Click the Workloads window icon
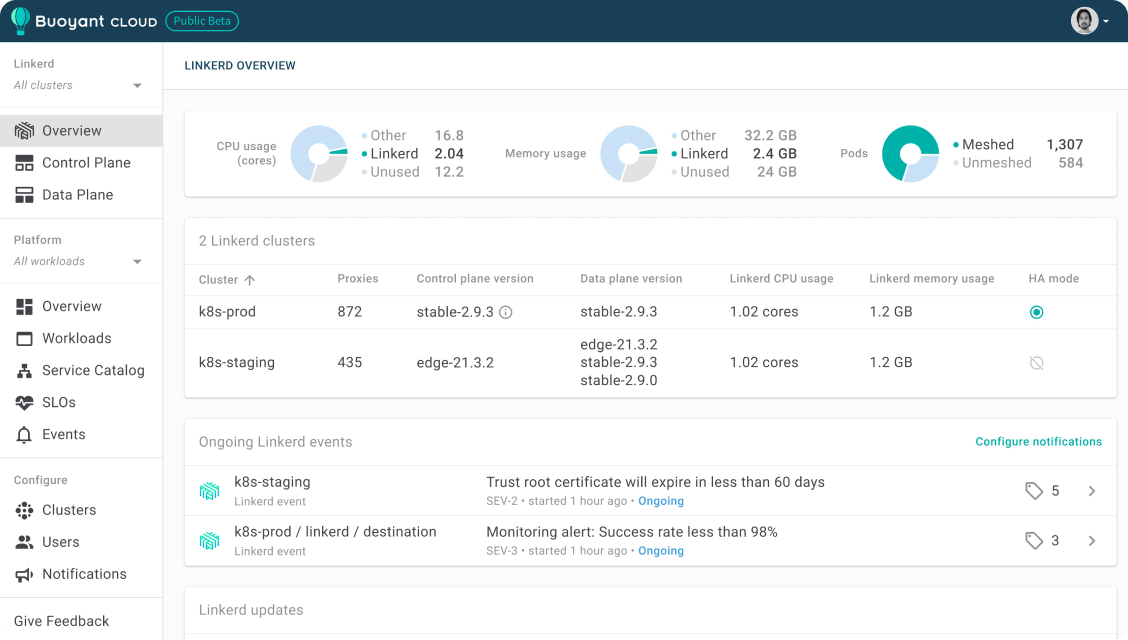 click(24, 339)
